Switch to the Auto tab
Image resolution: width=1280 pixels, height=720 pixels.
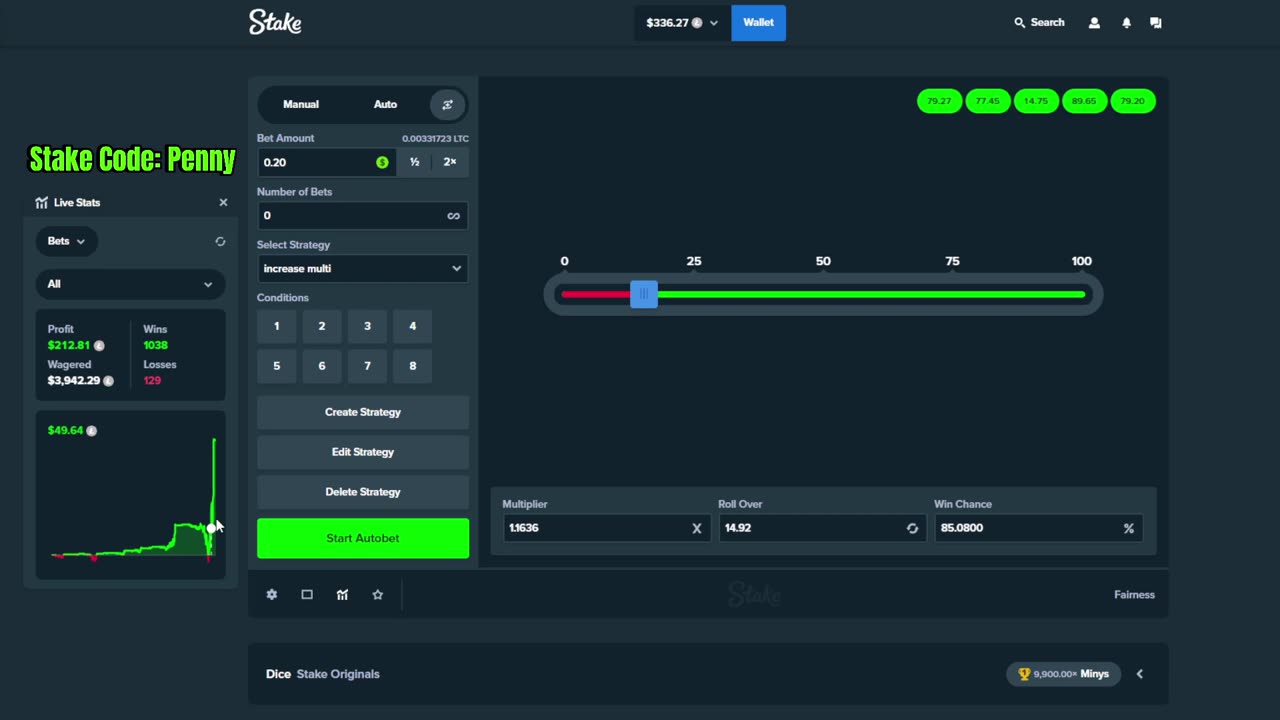[385, 104]
